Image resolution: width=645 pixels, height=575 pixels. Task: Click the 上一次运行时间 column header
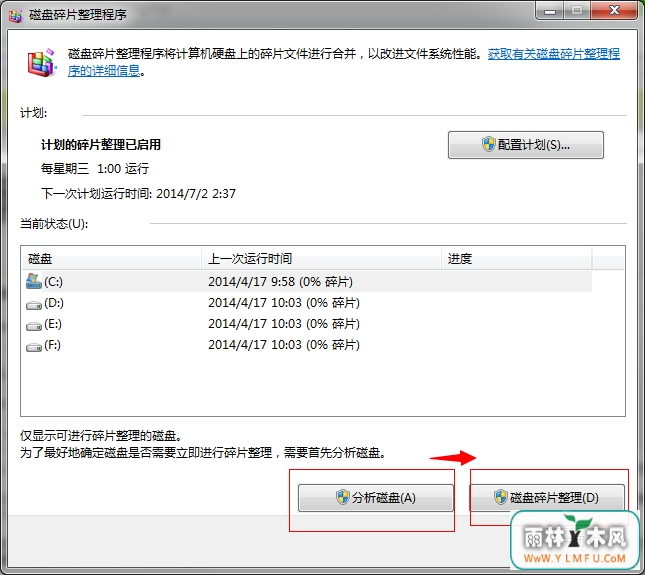(x=321, y=258)
